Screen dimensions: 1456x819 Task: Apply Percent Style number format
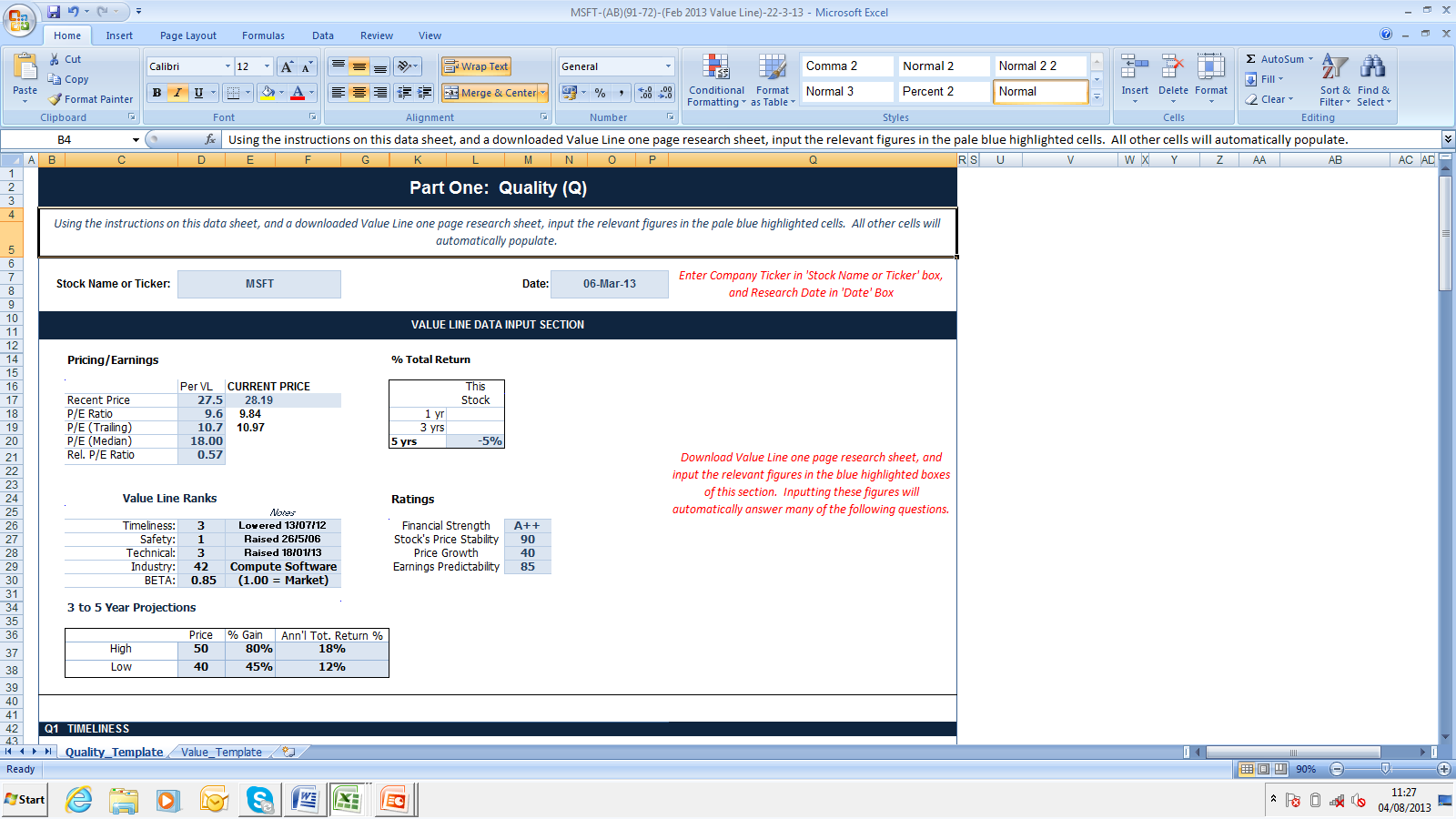click(x=600, y=93)
